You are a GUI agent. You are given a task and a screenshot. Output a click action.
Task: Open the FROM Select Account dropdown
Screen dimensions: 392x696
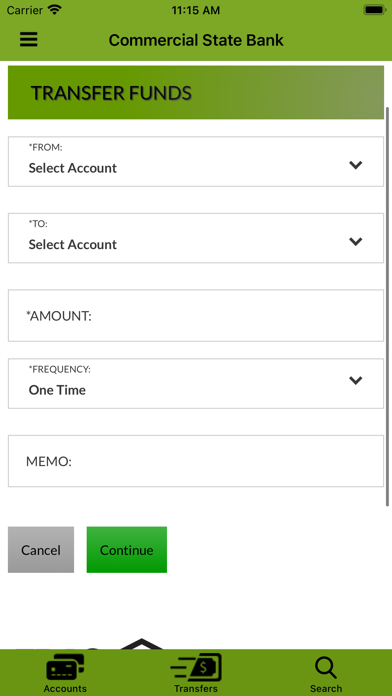pos(196,162)
